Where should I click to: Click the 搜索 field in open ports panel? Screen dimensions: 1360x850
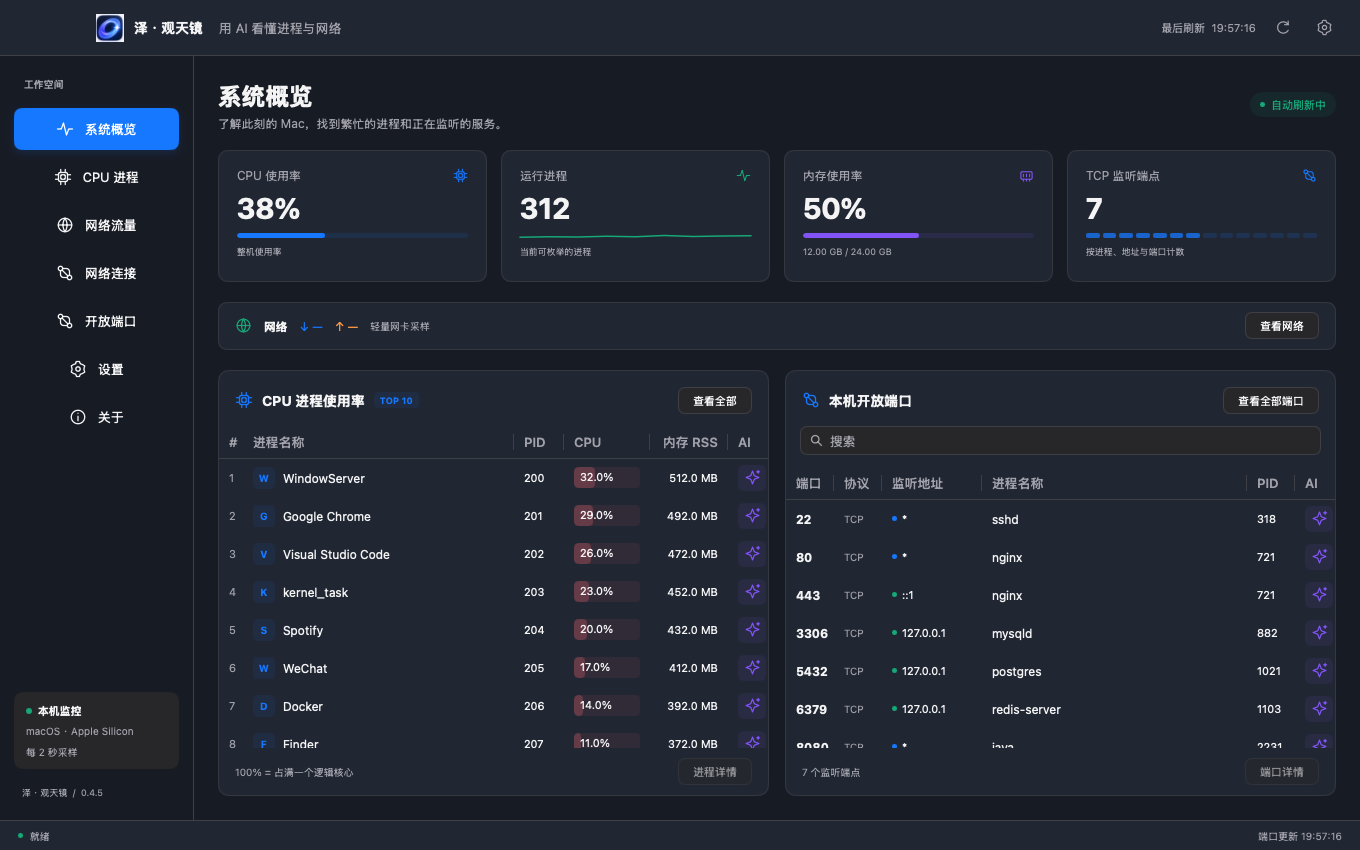pos(1060,441)
